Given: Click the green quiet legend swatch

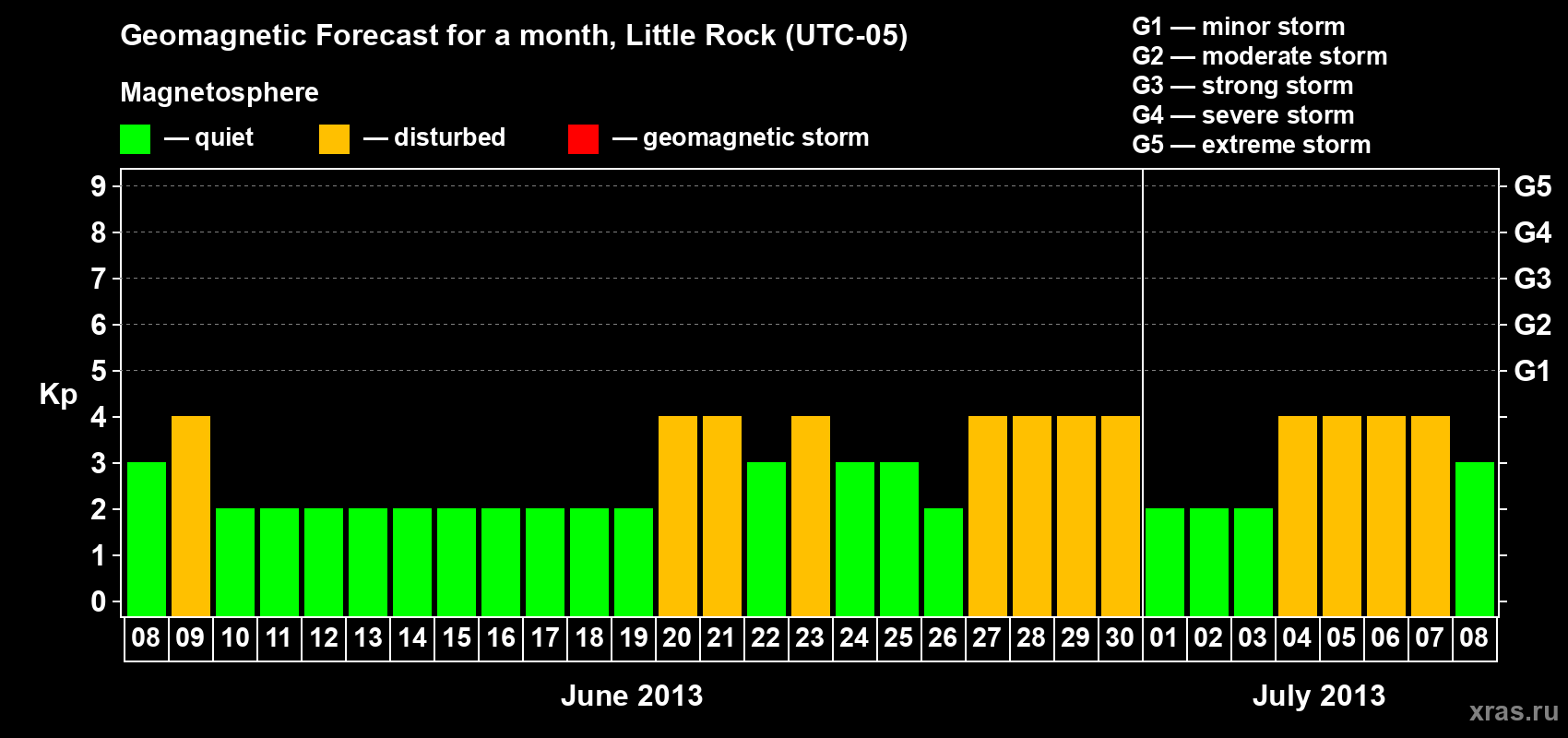Looking at the screenshot, I should [135, 139].
